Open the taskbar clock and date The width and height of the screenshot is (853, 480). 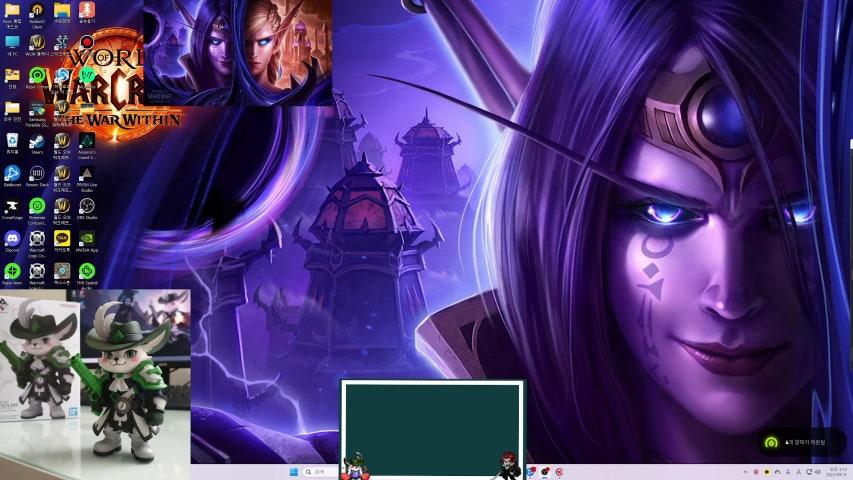838,472
